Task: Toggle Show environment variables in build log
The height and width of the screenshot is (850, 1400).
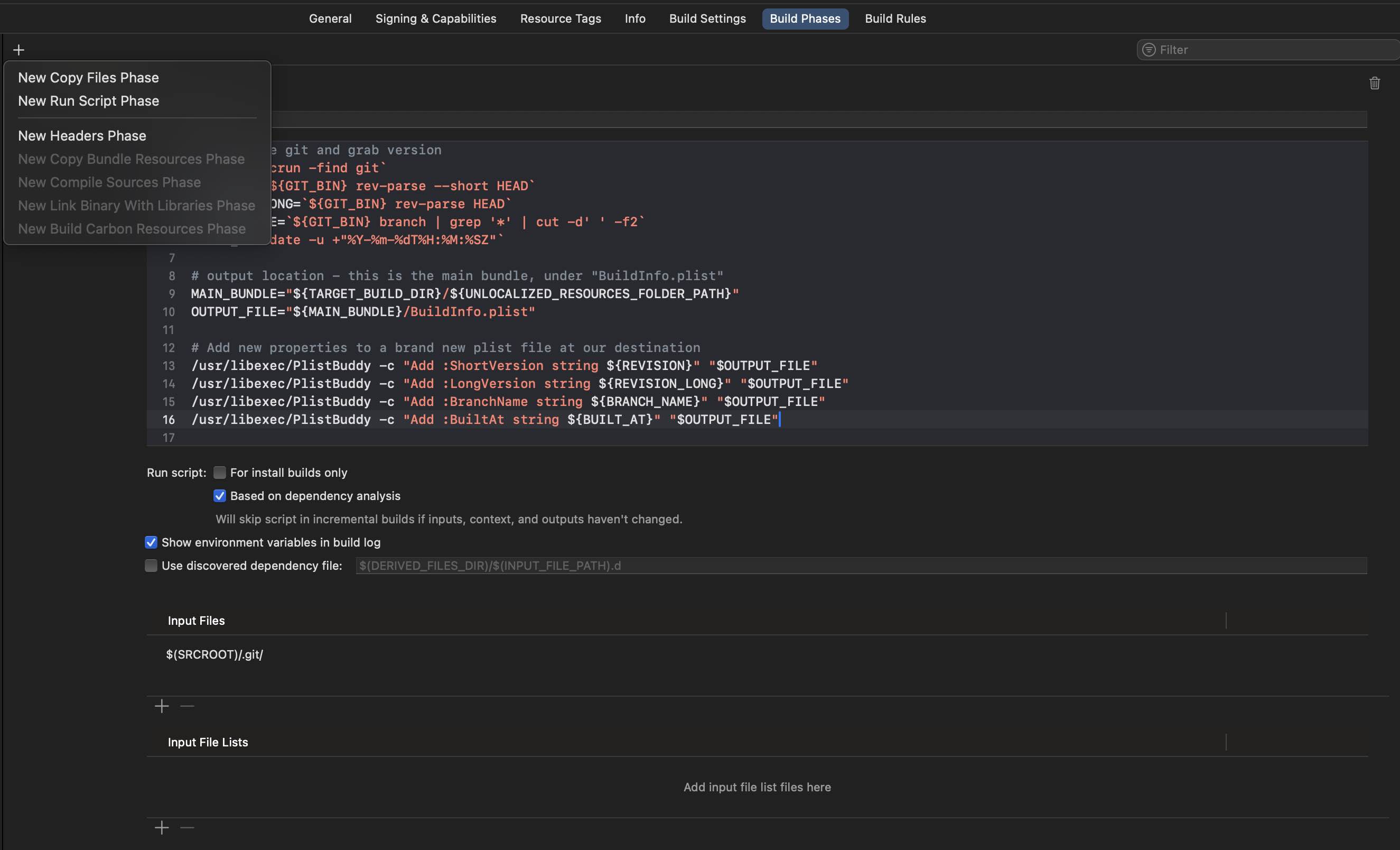Action: [150, 542]
